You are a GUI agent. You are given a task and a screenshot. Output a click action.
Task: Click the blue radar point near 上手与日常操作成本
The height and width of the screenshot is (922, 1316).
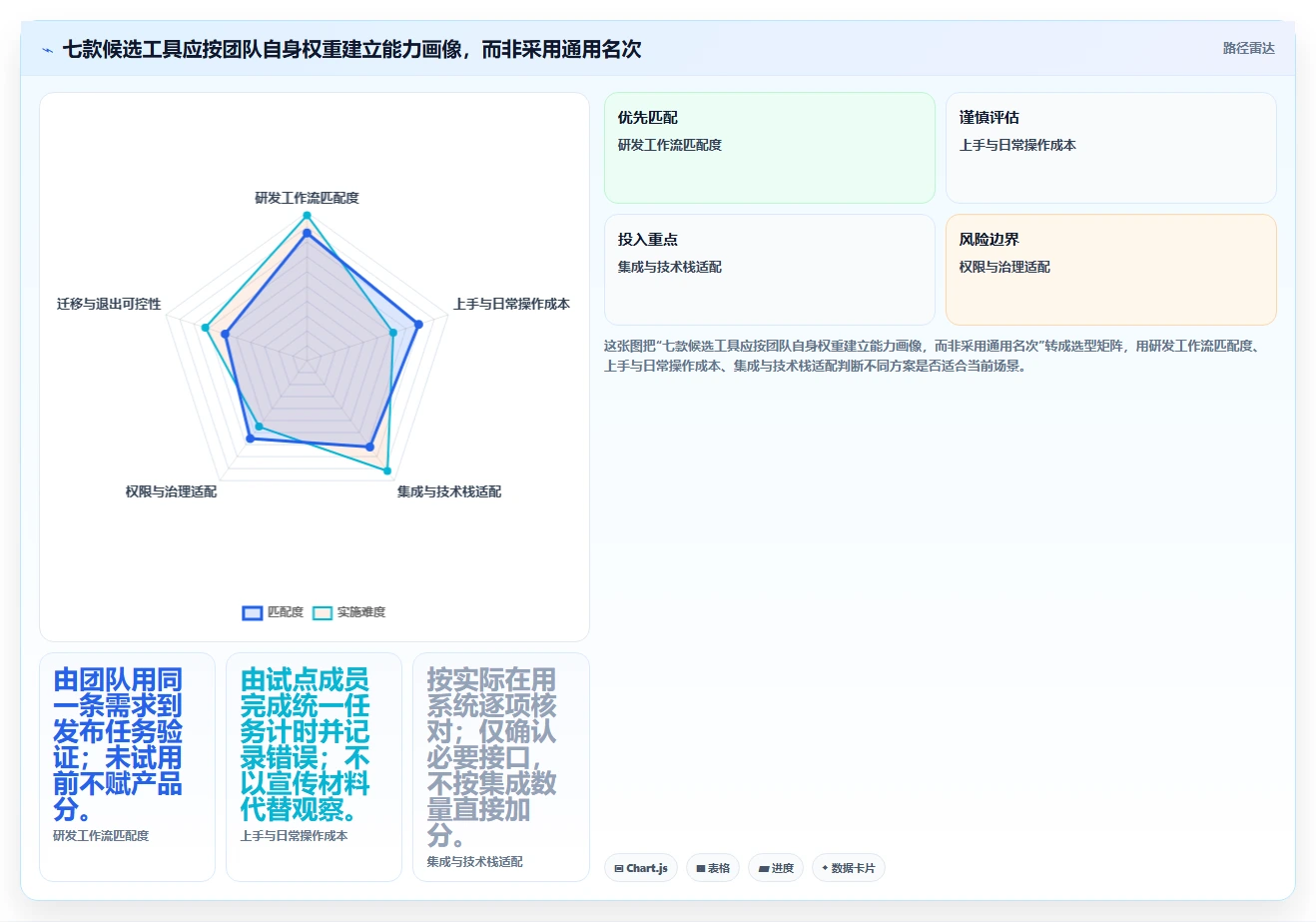pos(418,324)
